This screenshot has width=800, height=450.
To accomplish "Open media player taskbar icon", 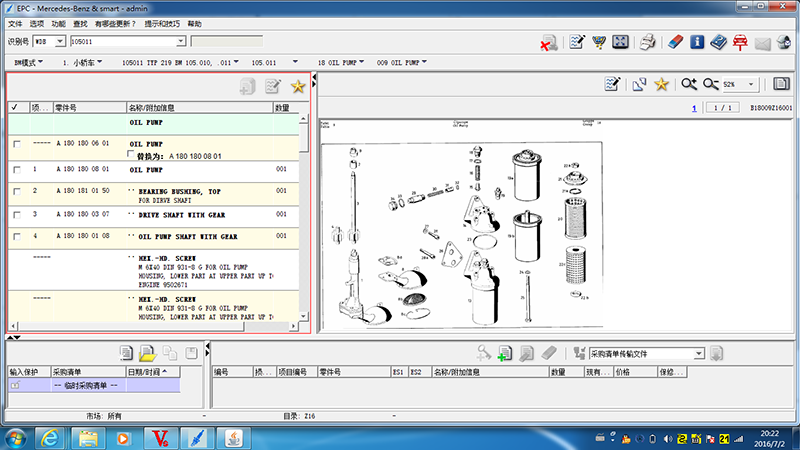I will pyautogui.click(x=123, y=438).
